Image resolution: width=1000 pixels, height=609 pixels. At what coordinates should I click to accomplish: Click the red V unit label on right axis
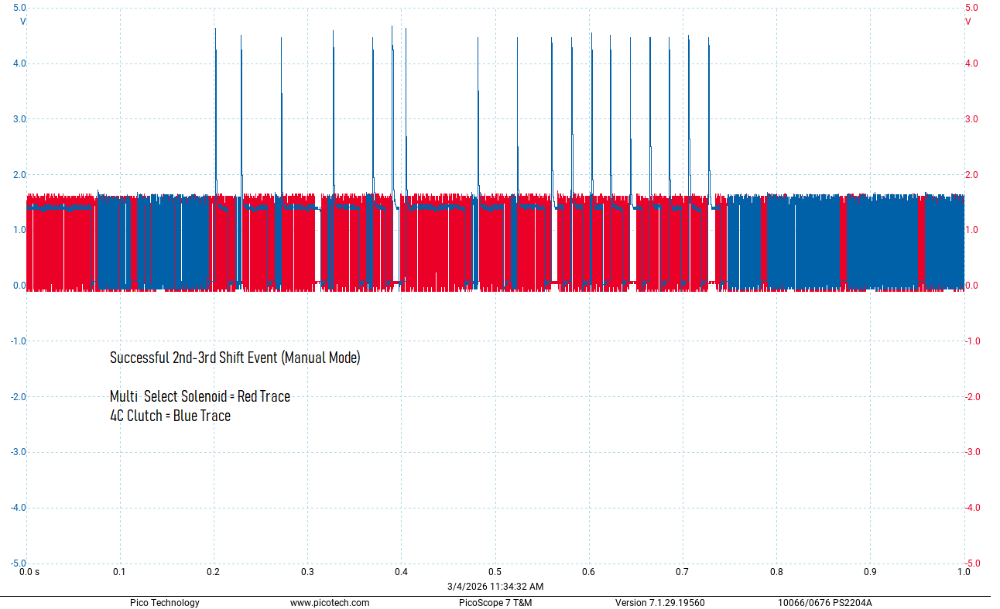coord(967,21)
